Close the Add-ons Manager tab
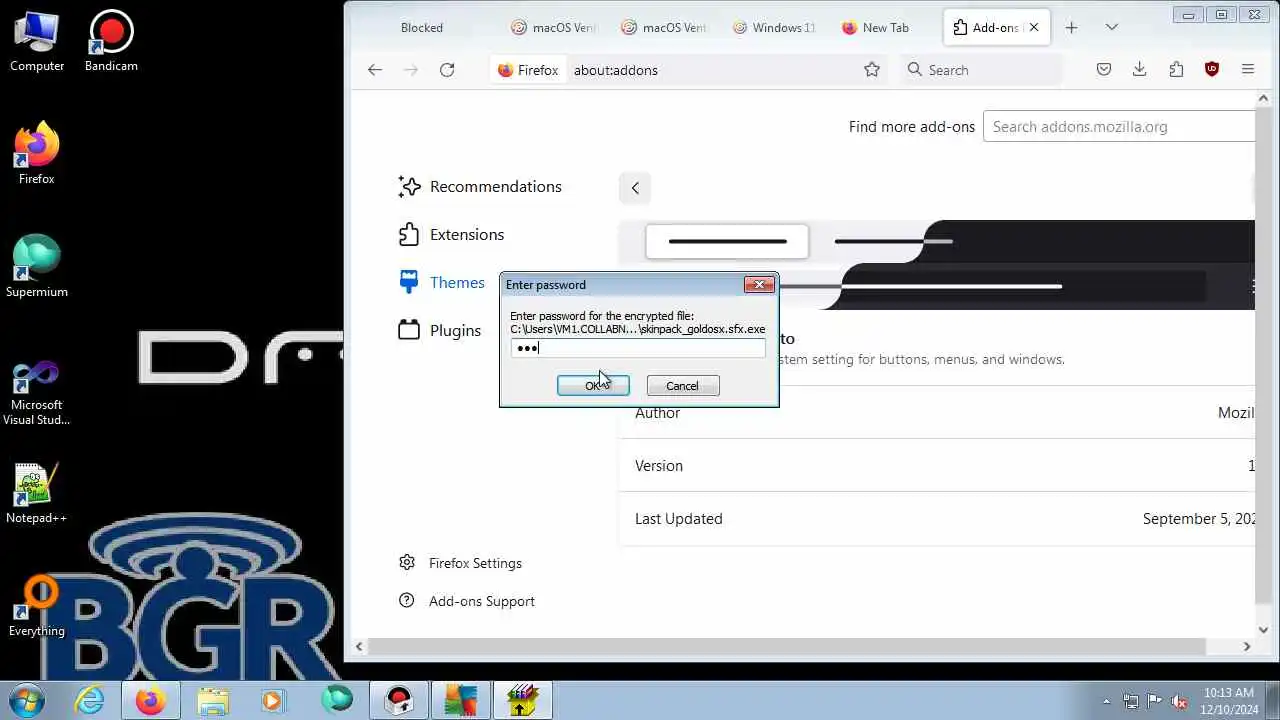Image resolution: width=1280 pixels, height=720 pixels. [x=1034, y=28]
